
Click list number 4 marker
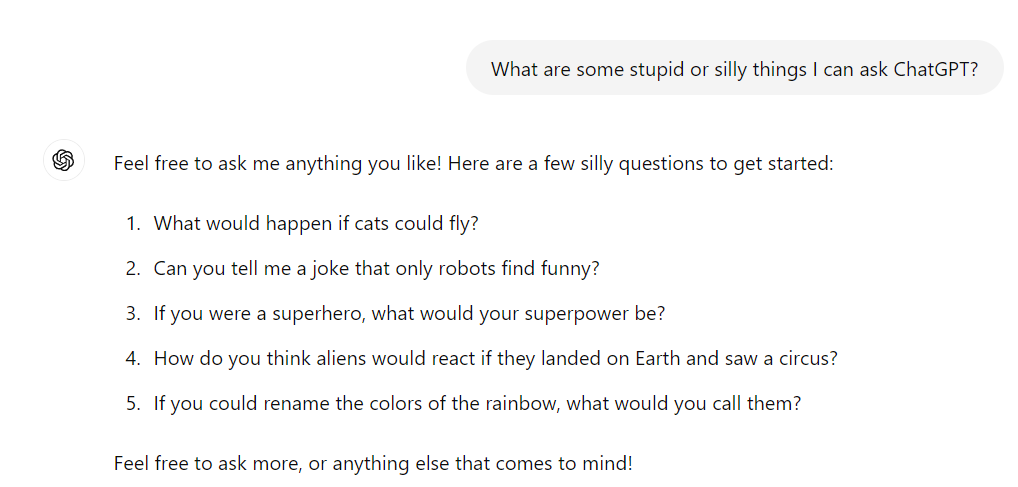133,358
